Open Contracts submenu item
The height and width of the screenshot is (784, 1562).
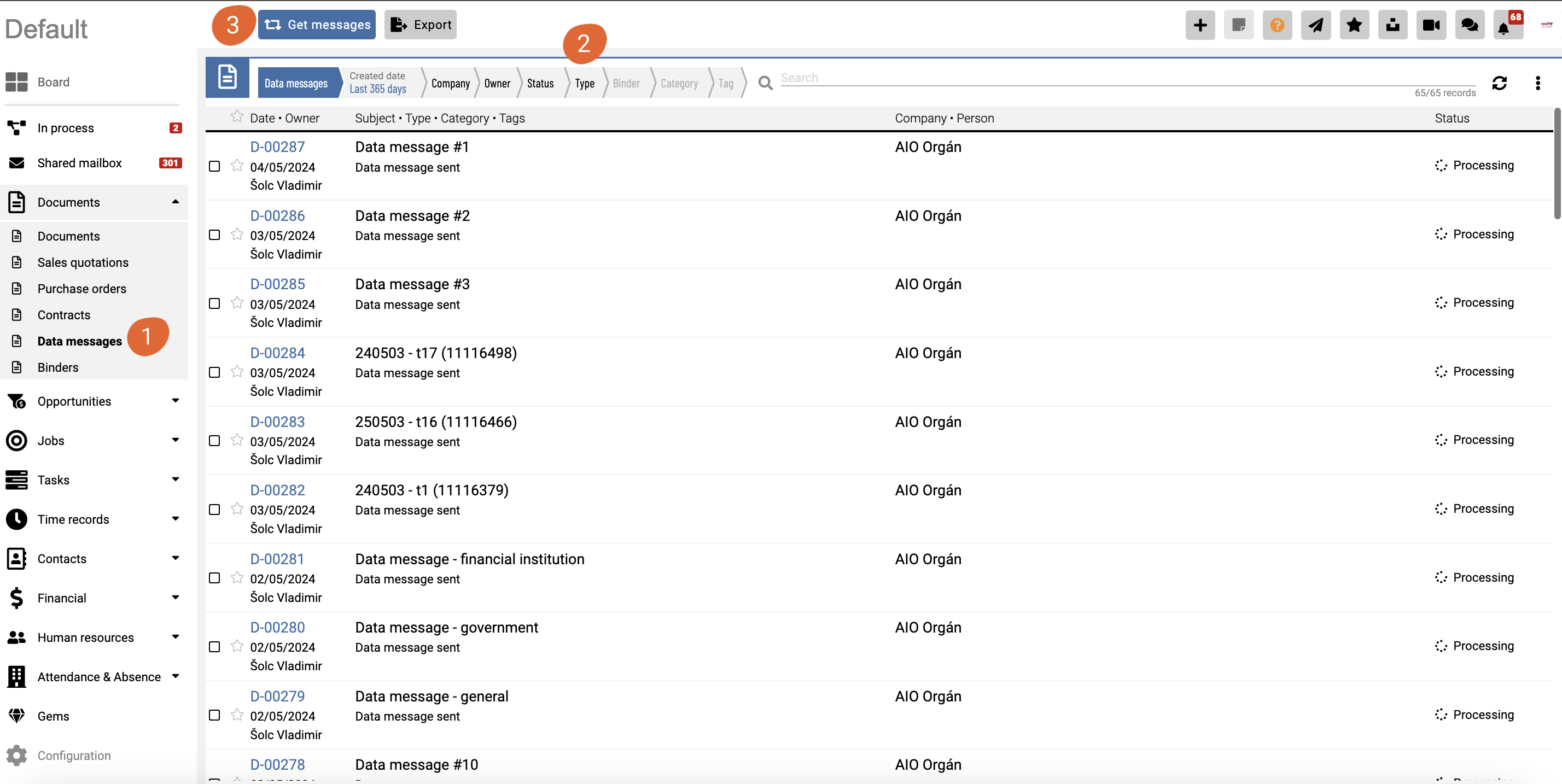click(x=63, y=315)
